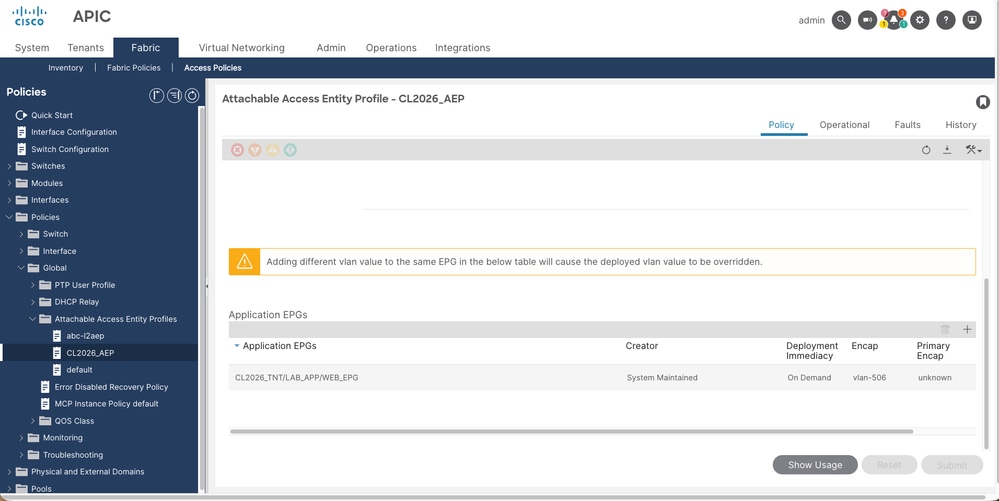Image resolution: width=999 pixels, height=501 pixels.
Task: Open the System menu
Action: click(32, 48)
